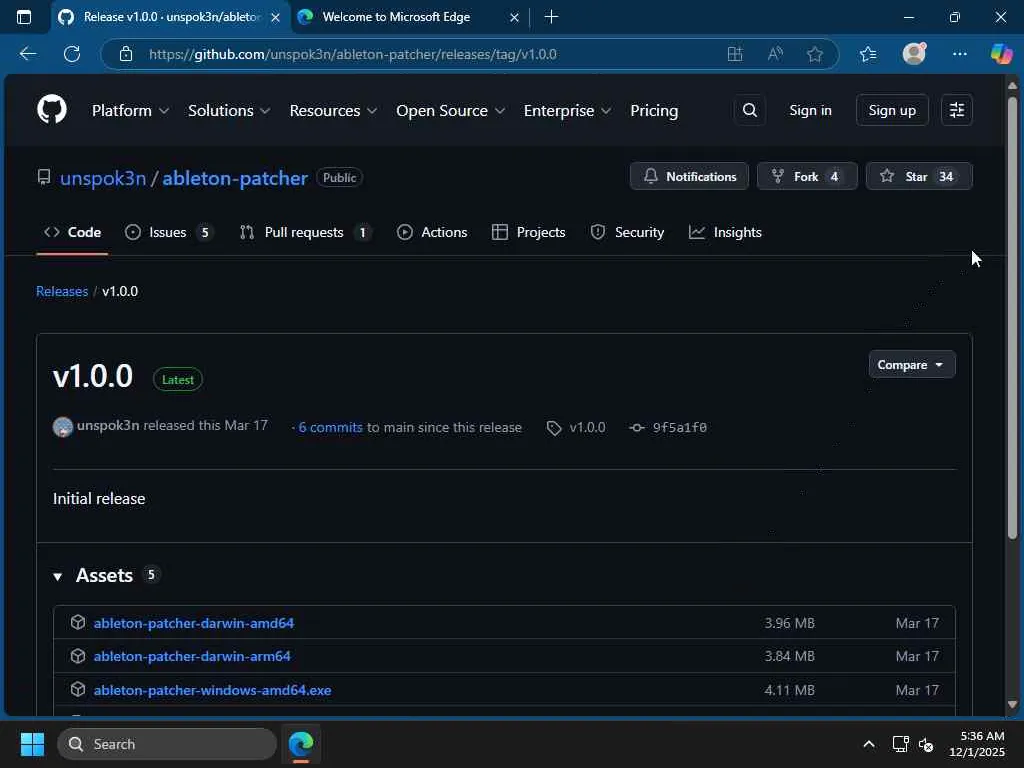Go to the Pricing page
The width and height of the screenshot is (1024, 768).
click(x=654, y=110)
